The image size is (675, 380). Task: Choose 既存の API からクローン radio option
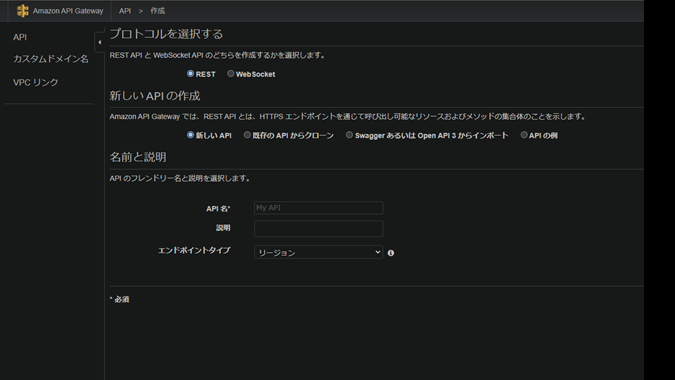(x=247, y=135)
